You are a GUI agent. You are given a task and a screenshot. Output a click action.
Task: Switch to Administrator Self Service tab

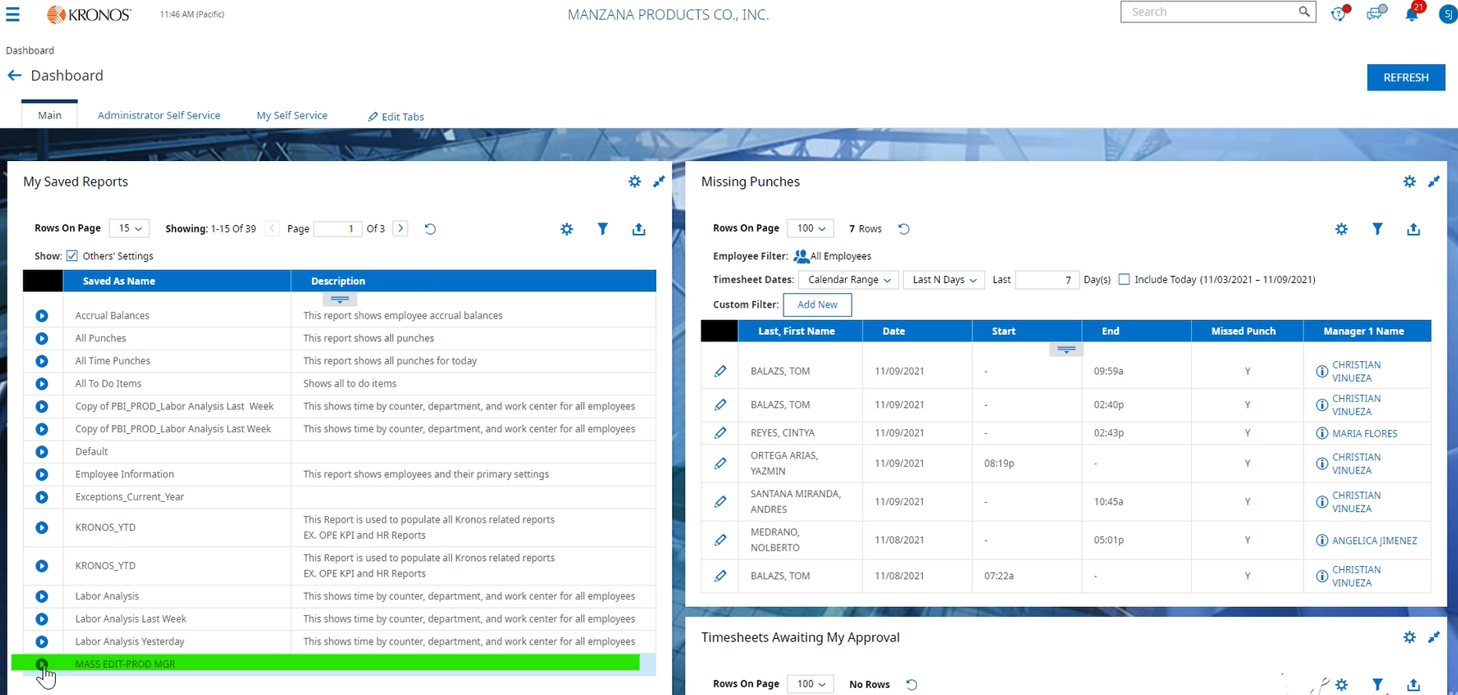158,116
